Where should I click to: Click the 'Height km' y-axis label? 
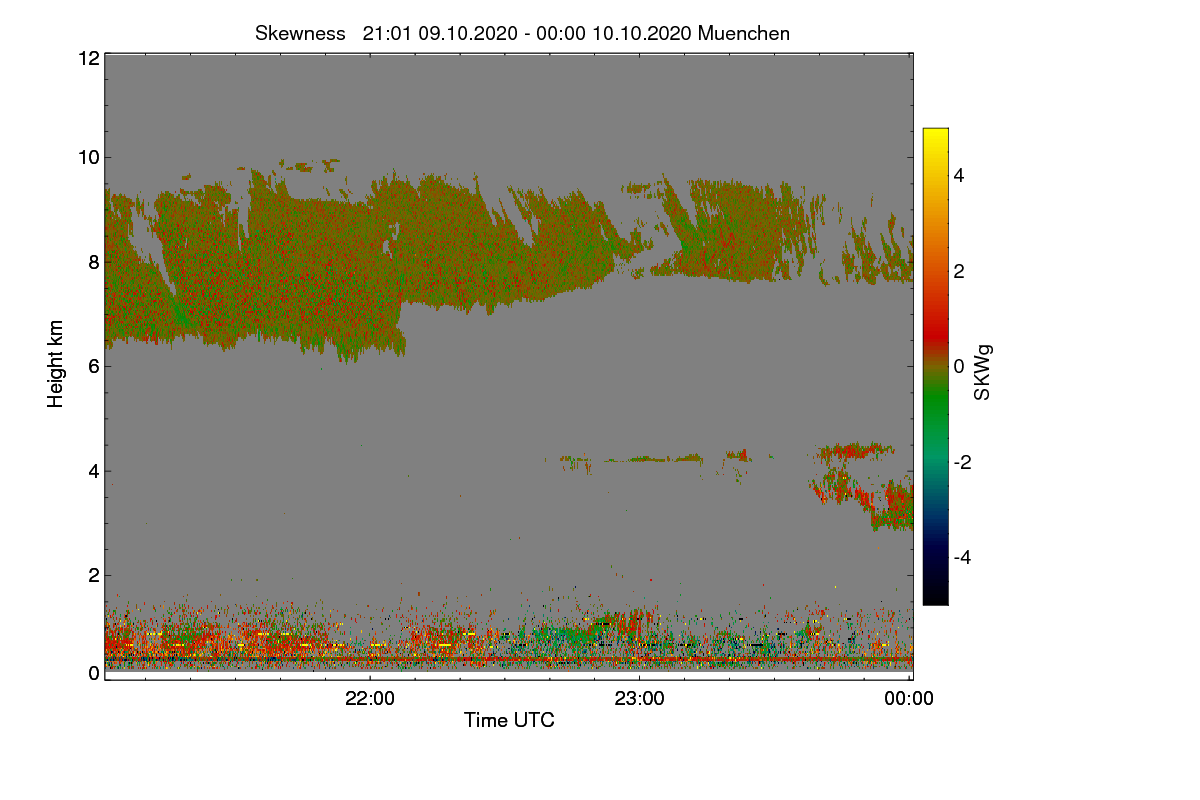coord(56,364)
